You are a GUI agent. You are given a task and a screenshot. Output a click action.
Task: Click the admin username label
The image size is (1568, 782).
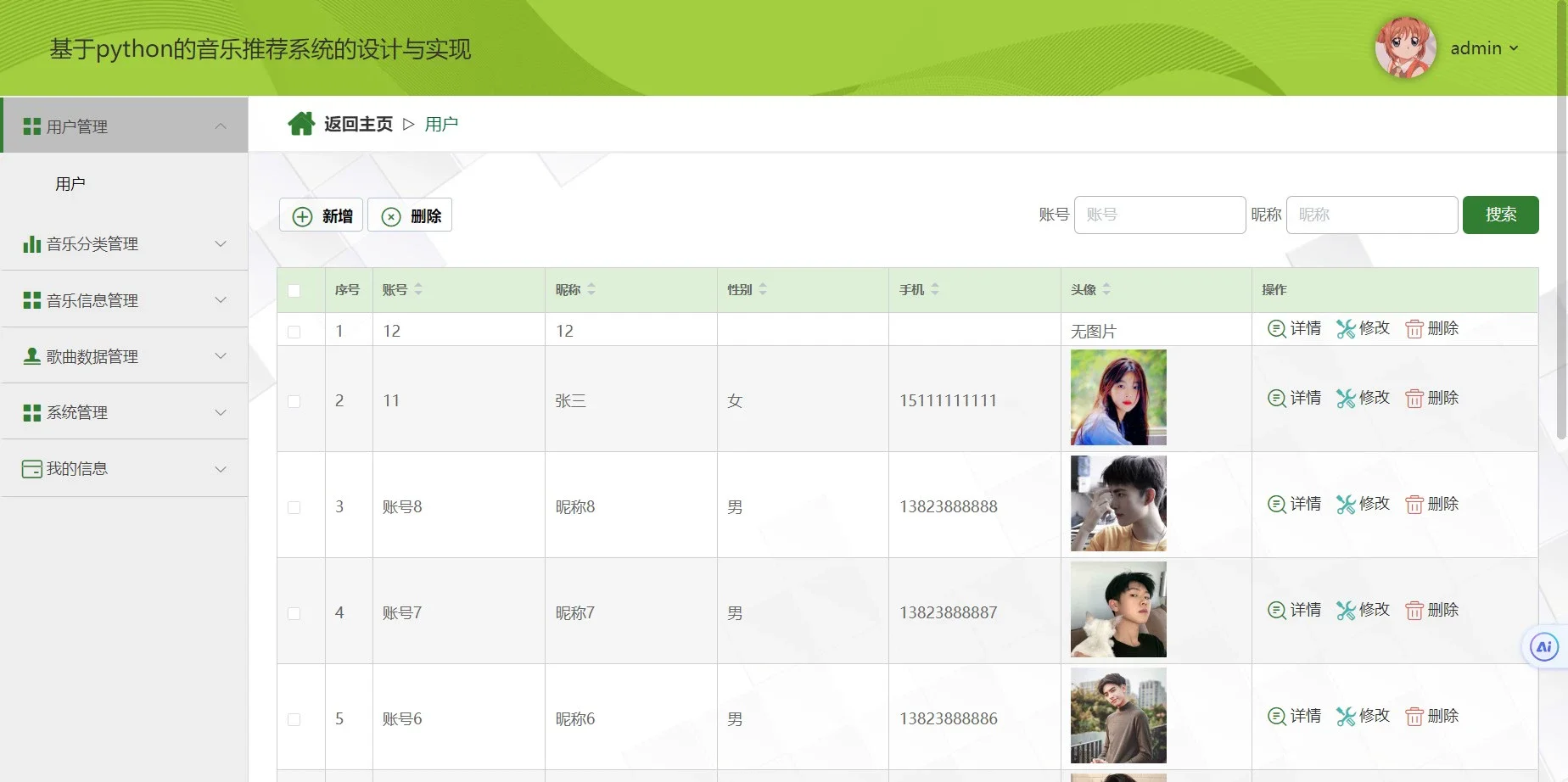[x=1476, y=48]
